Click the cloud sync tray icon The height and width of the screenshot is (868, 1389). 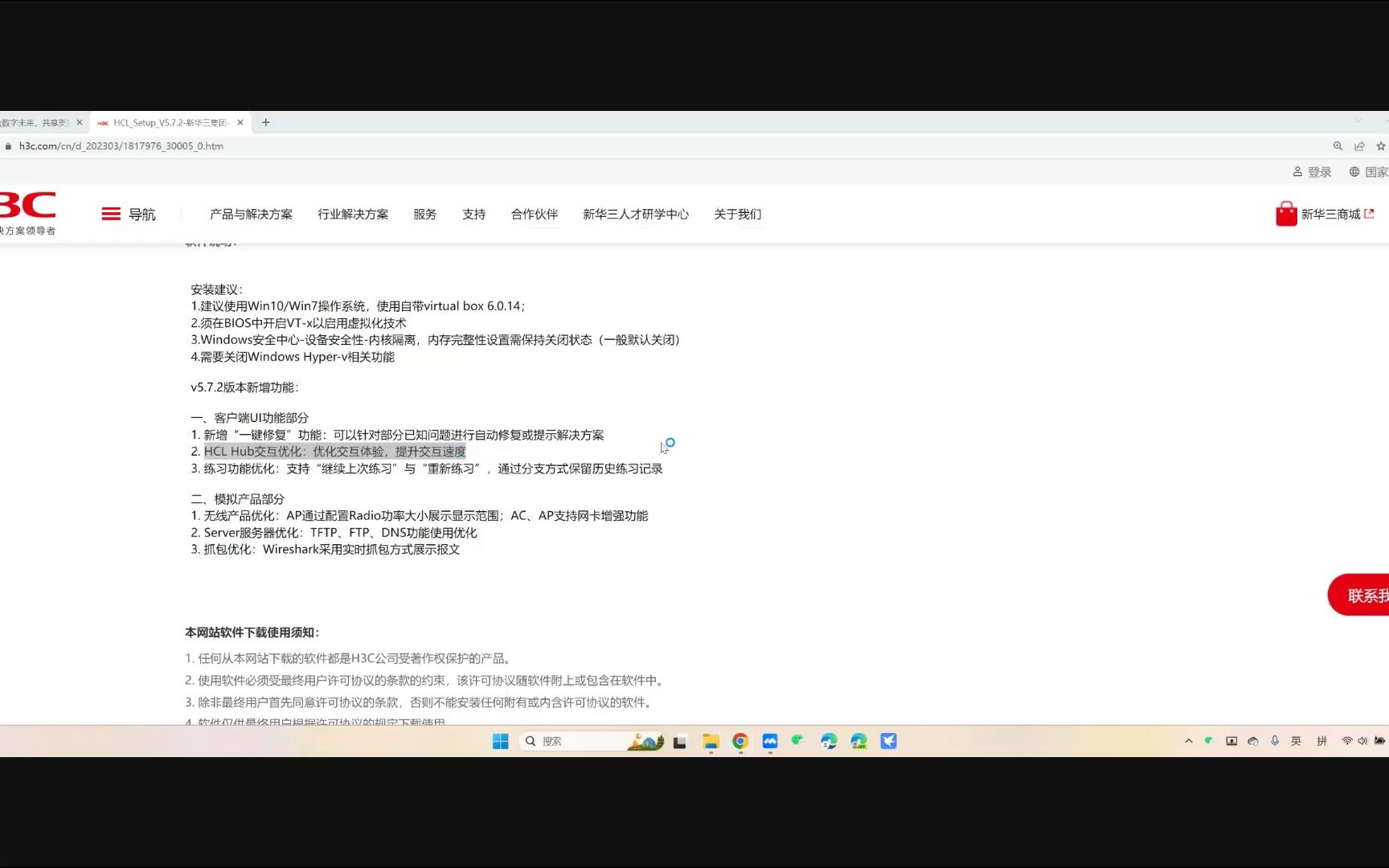[1253, 741]
